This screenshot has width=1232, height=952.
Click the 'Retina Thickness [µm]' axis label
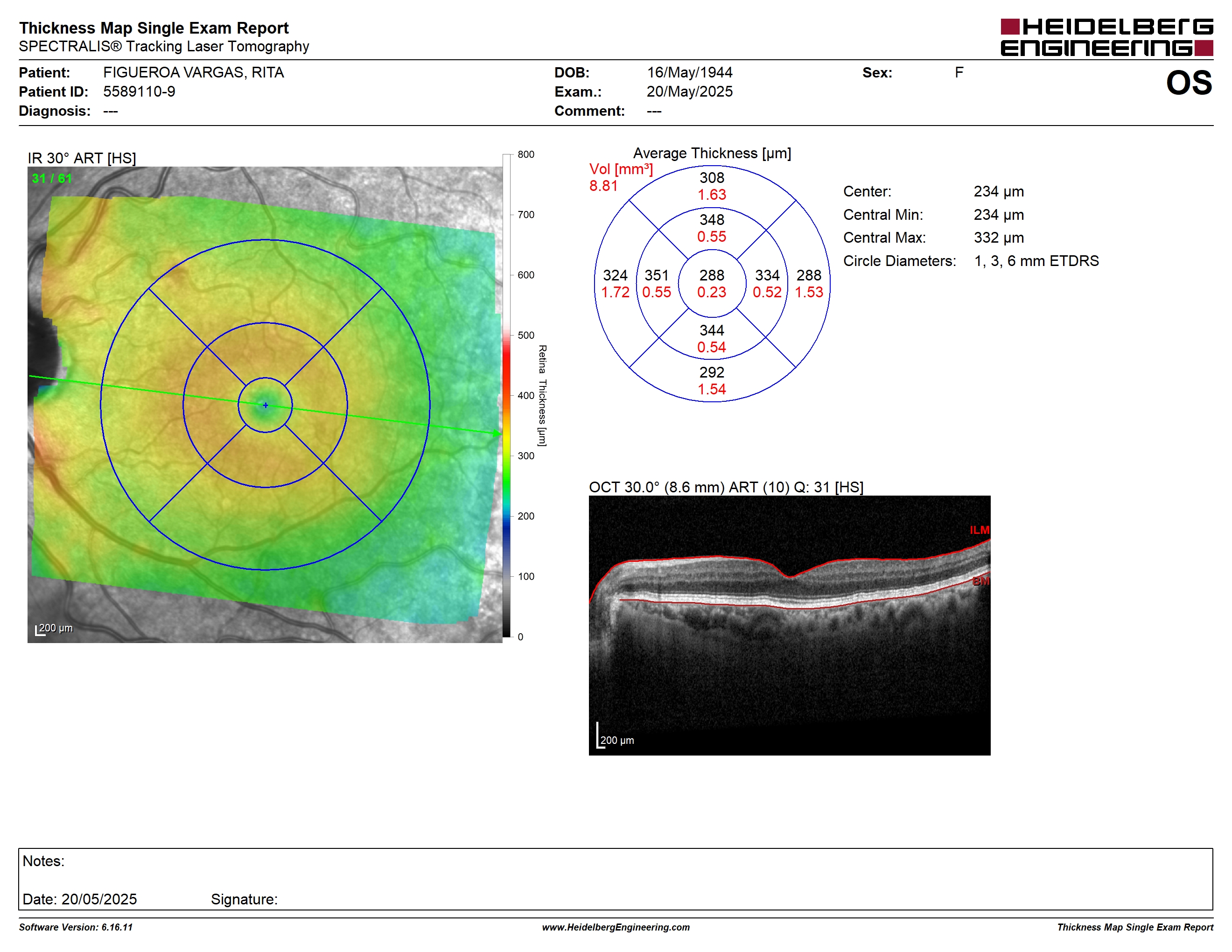point(541,395)
